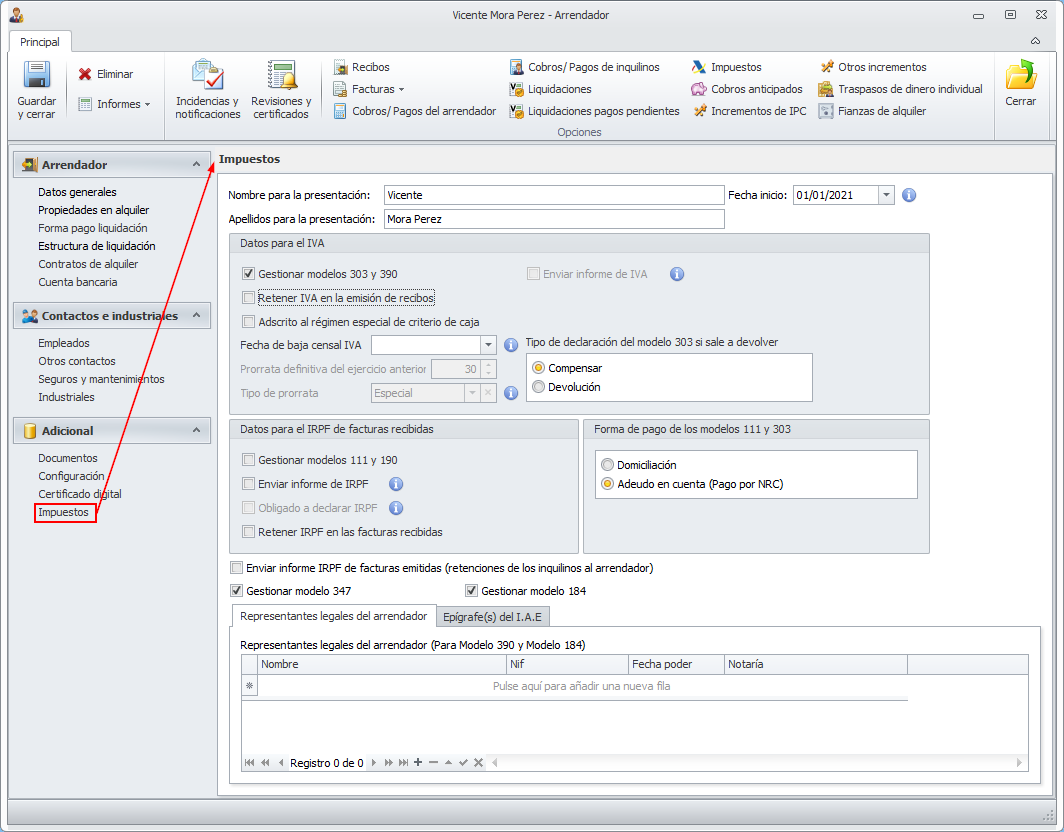Click info icon beside Tipo de prorrata
Image resolution: width=1064 pixels, height=832 pixels.
pyautogui.click(x=511, y=393)
